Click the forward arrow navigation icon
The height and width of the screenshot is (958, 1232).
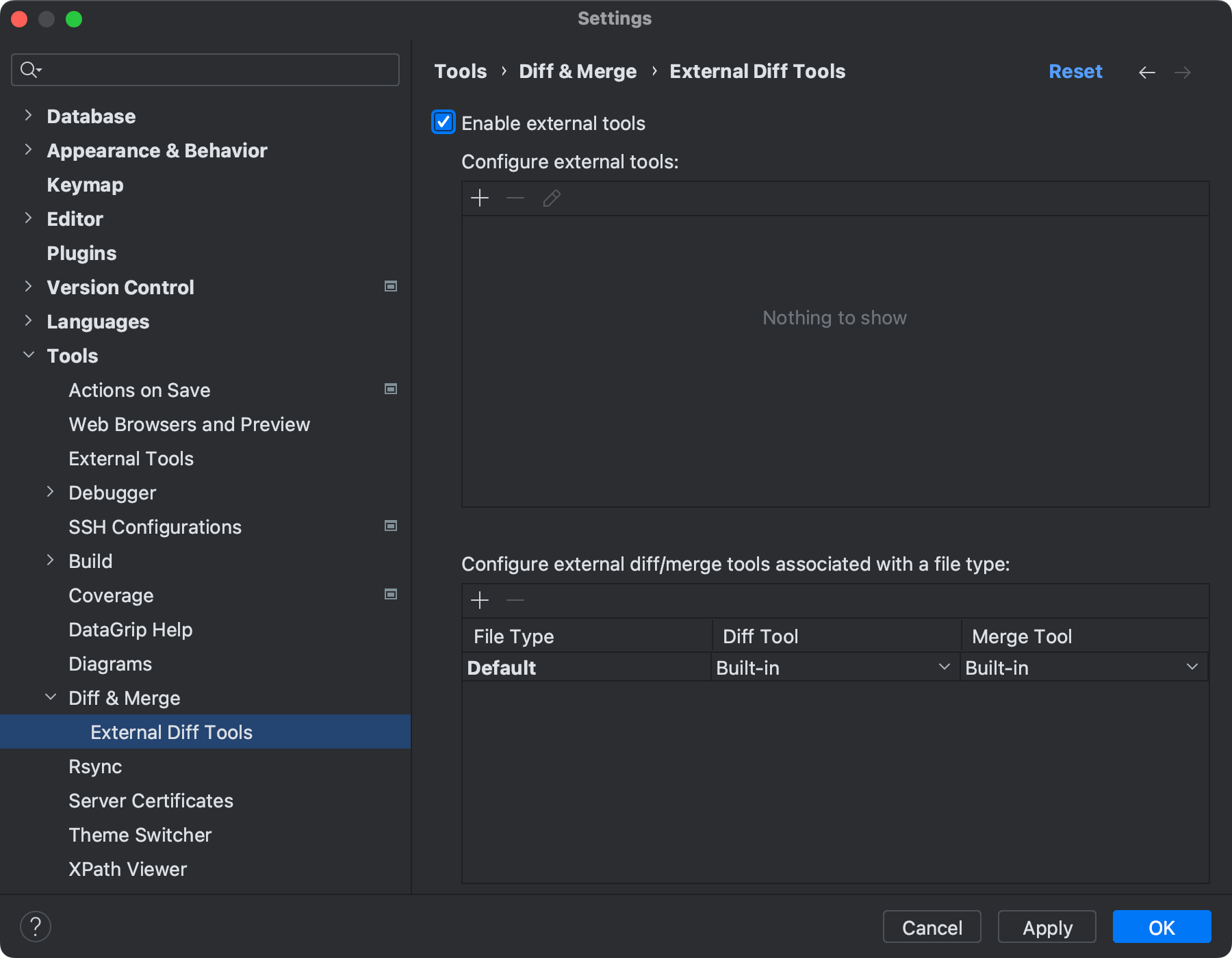click(1183, 72)
